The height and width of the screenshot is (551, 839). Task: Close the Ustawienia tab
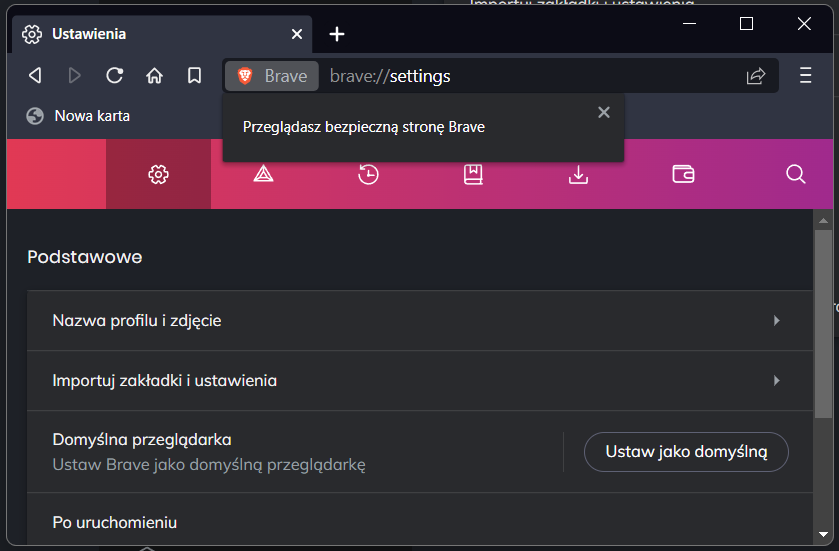pos(297,34)
